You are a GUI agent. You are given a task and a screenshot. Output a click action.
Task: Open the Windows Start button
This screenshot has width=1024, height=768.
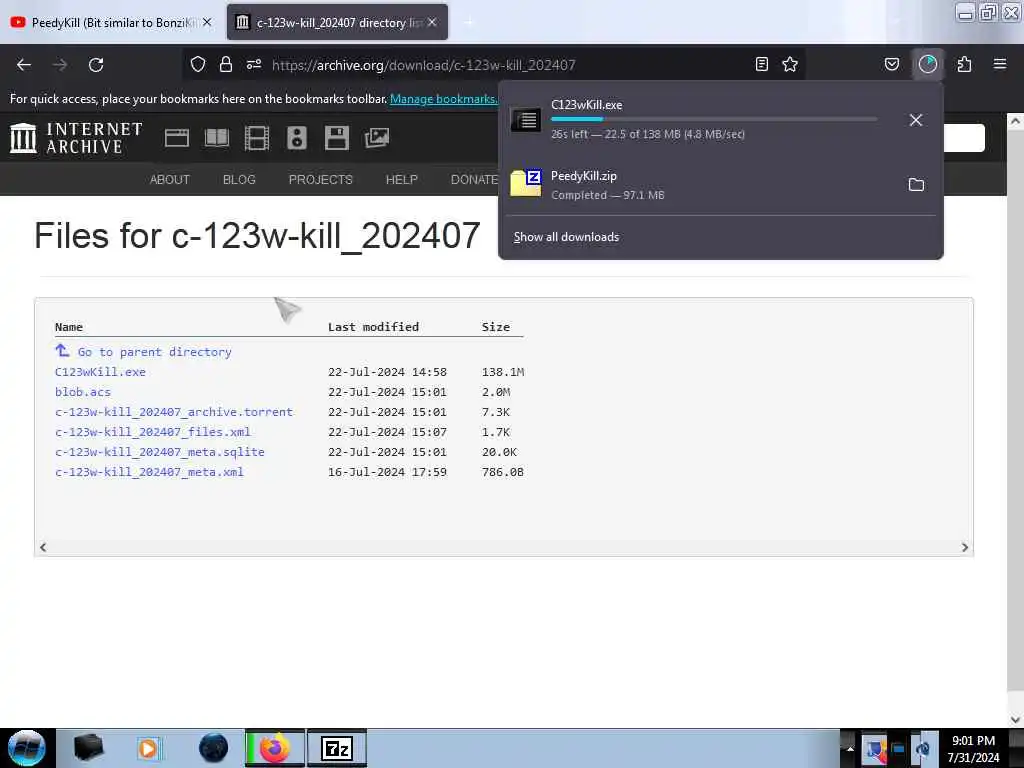27,748
